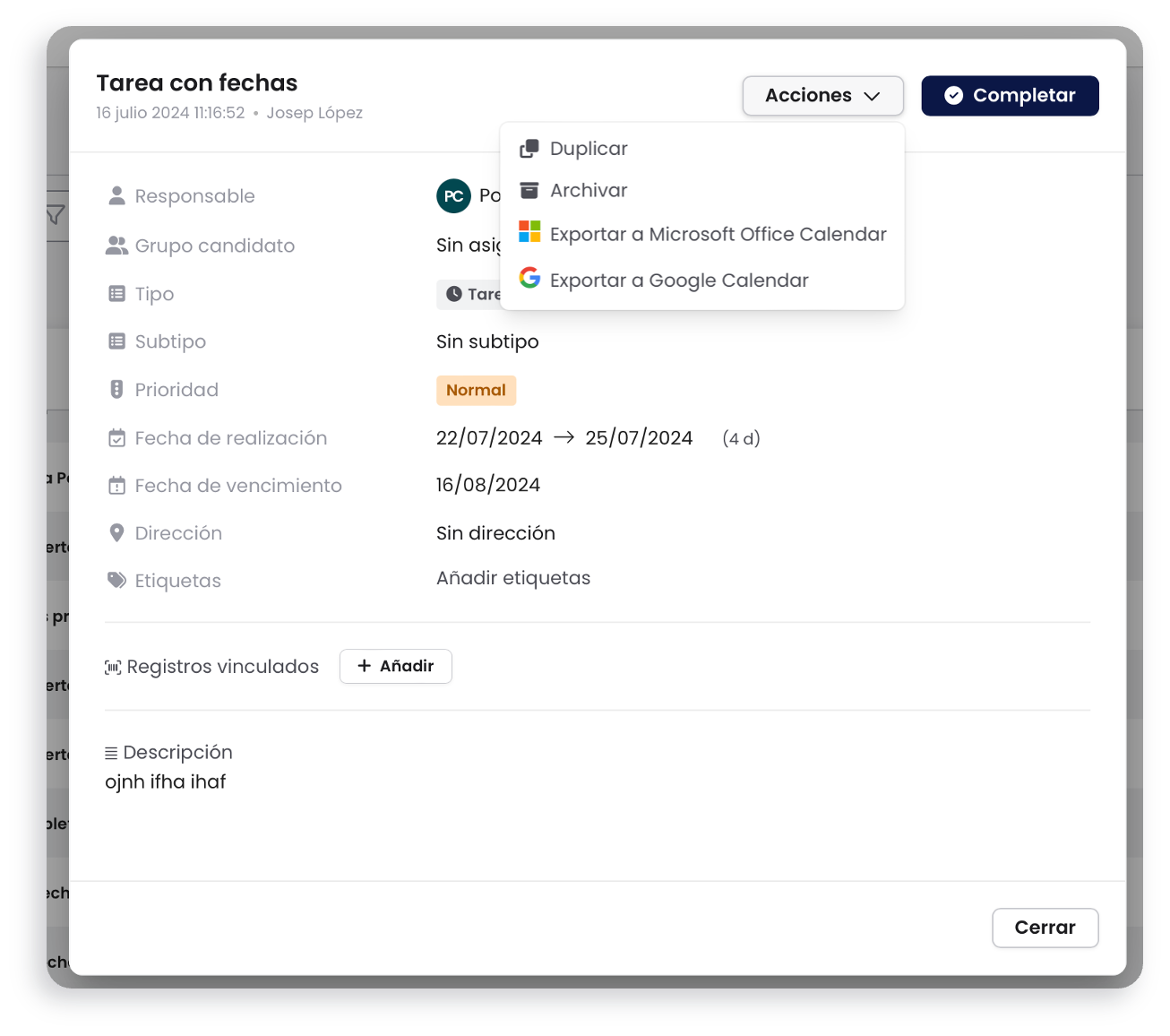Screen dimensions: 1170x1036
Task: Click the checkmark icon in the Completar button
Action: (x=954, y=96)
